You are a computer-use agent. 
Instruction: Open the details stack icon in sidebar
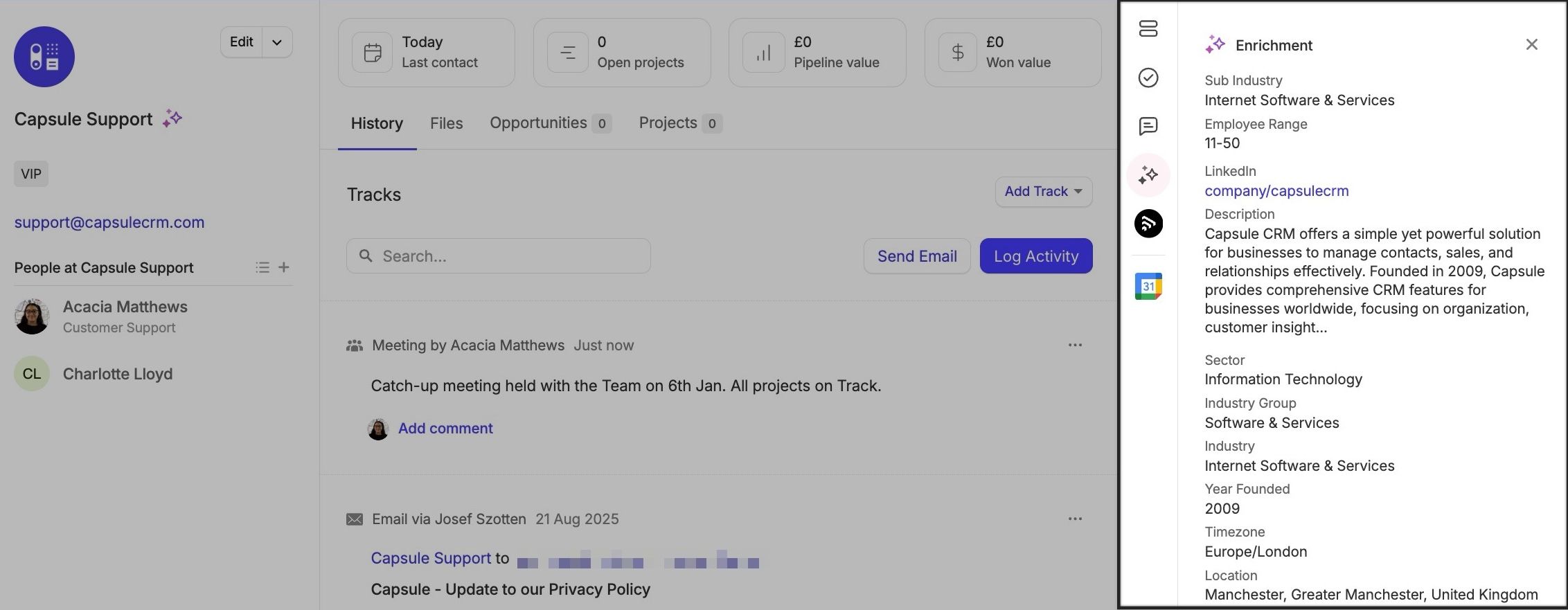coord(1148,29)
